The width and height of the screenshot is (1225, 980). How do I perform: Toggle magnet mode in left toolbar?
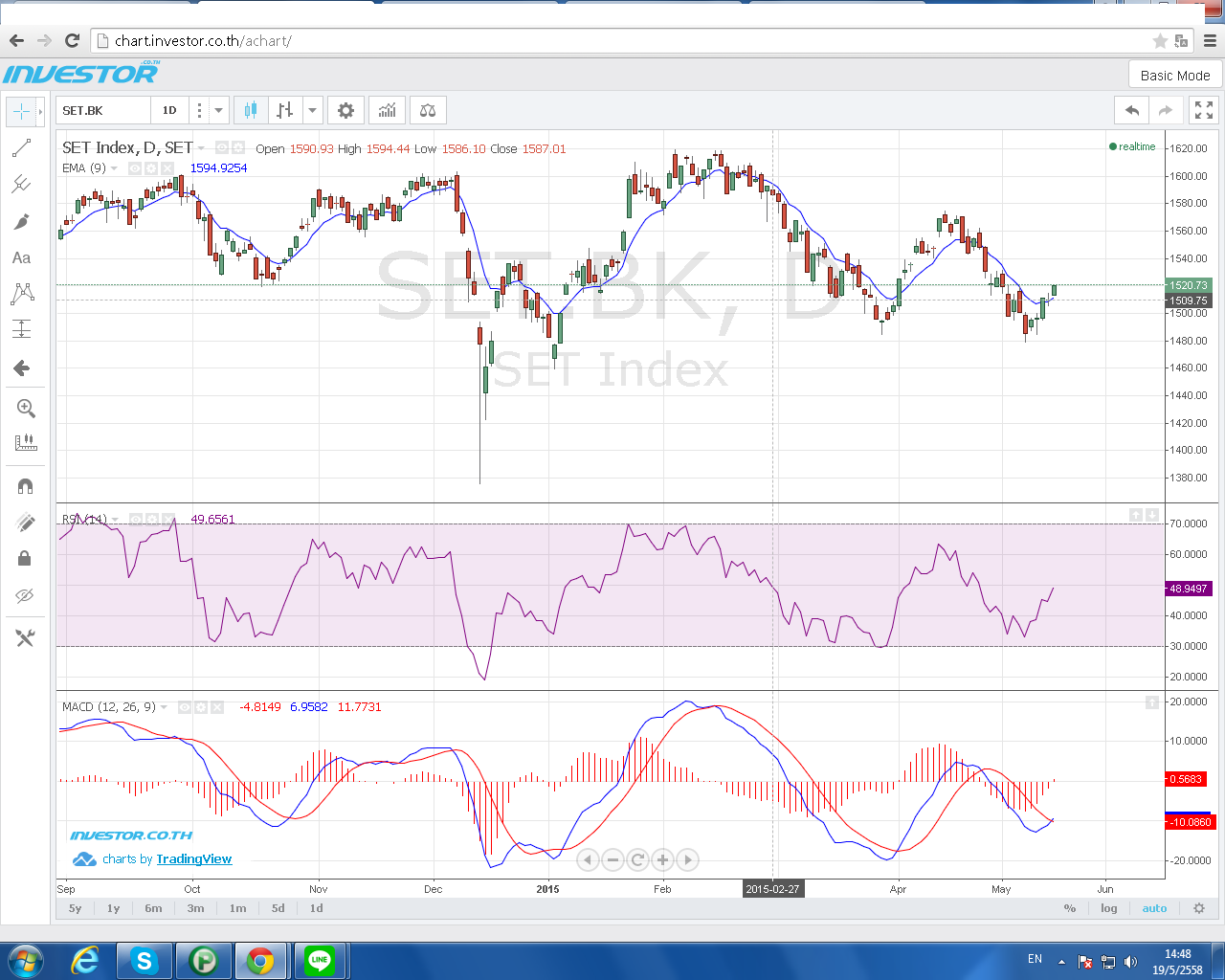[x=25, y=486]
